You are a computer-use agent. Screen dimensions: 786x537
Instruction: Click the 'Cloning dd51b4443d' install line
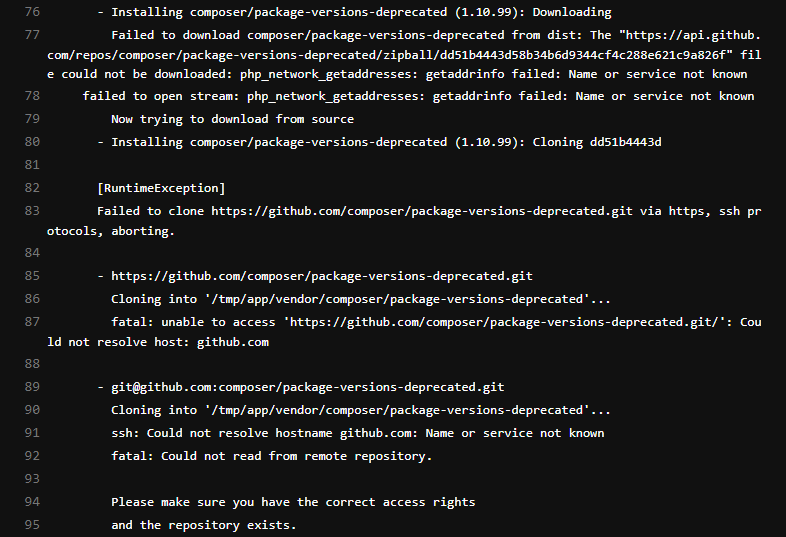[x=380, y=142]
